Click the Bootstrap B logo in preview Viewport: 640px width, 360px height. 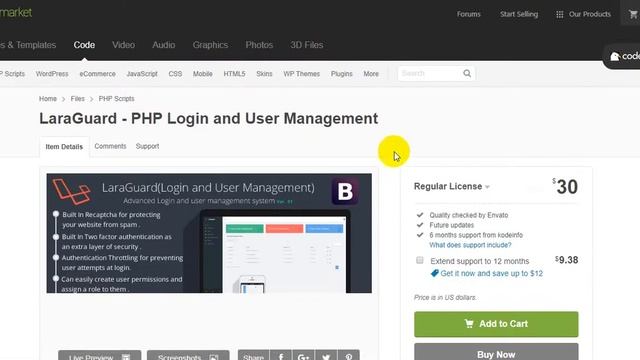pos(345,191)
